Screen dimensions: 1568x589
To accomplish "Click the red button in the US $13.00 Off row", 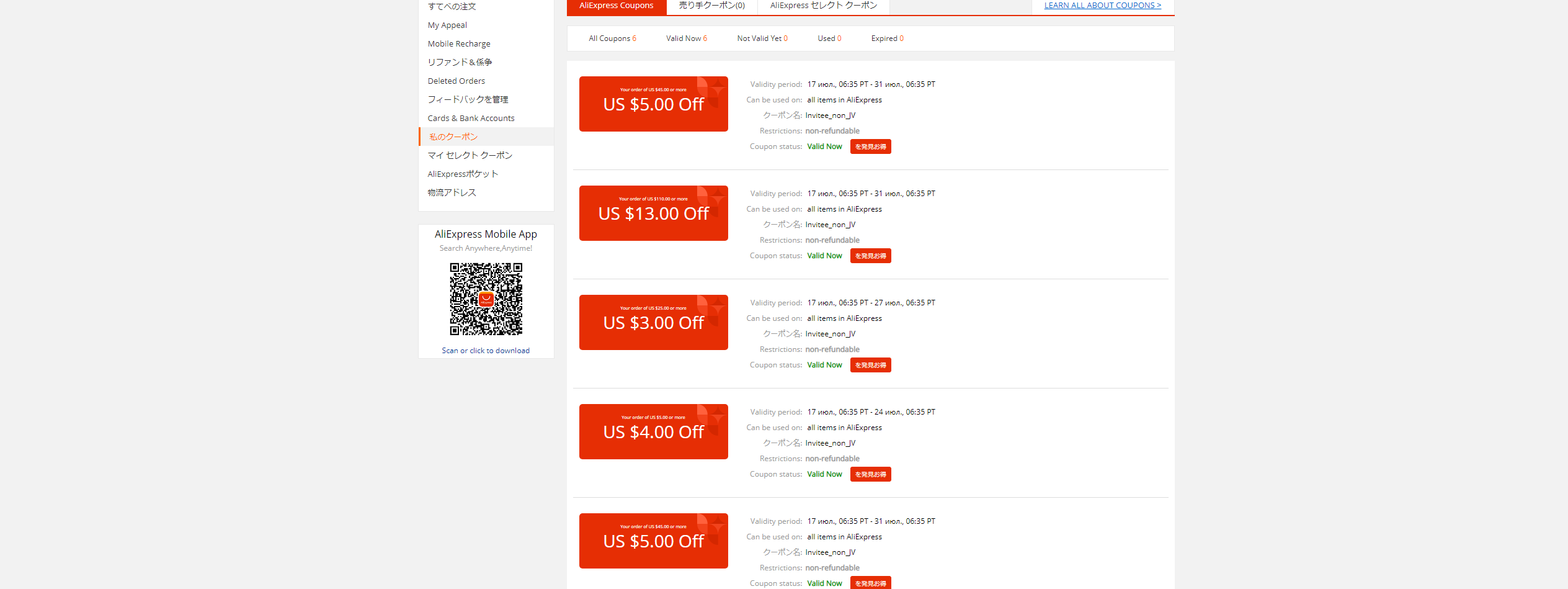I will coord(871,256).
